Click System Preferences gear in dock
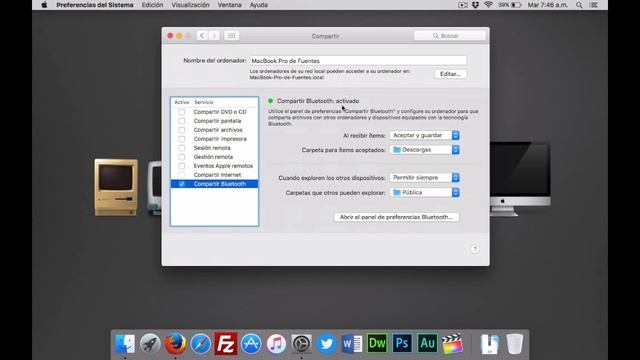Screen dimensions: 640x360 tap(302, 344)
